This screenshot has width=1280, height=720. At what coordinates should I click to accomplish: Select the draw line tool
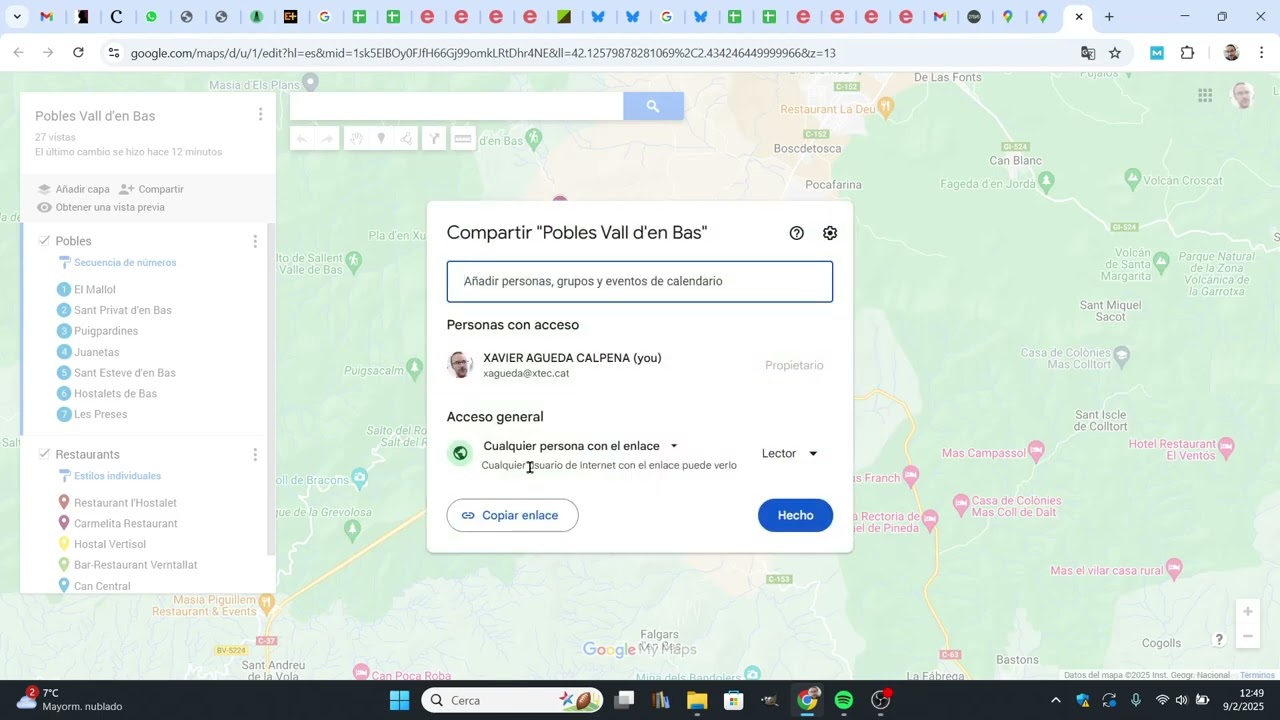[406, 139]
